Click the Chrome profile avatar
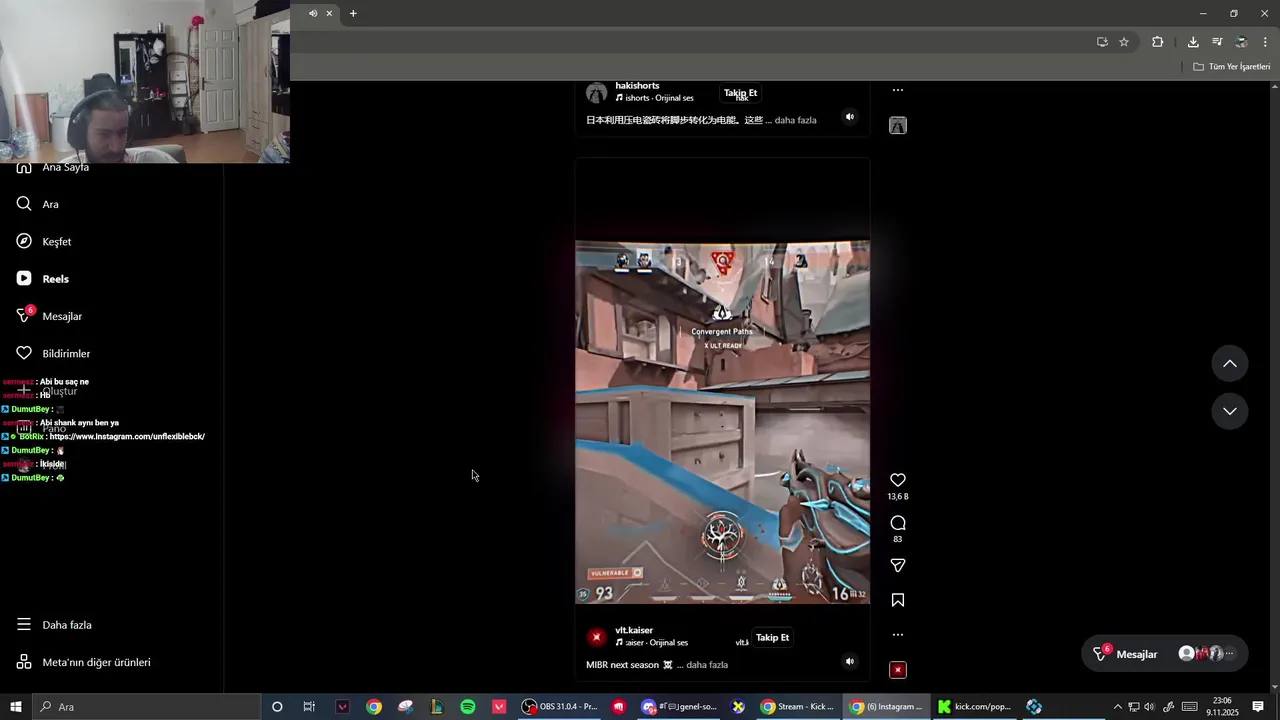Screen dimensions: 1280x720 (1241, 42)
